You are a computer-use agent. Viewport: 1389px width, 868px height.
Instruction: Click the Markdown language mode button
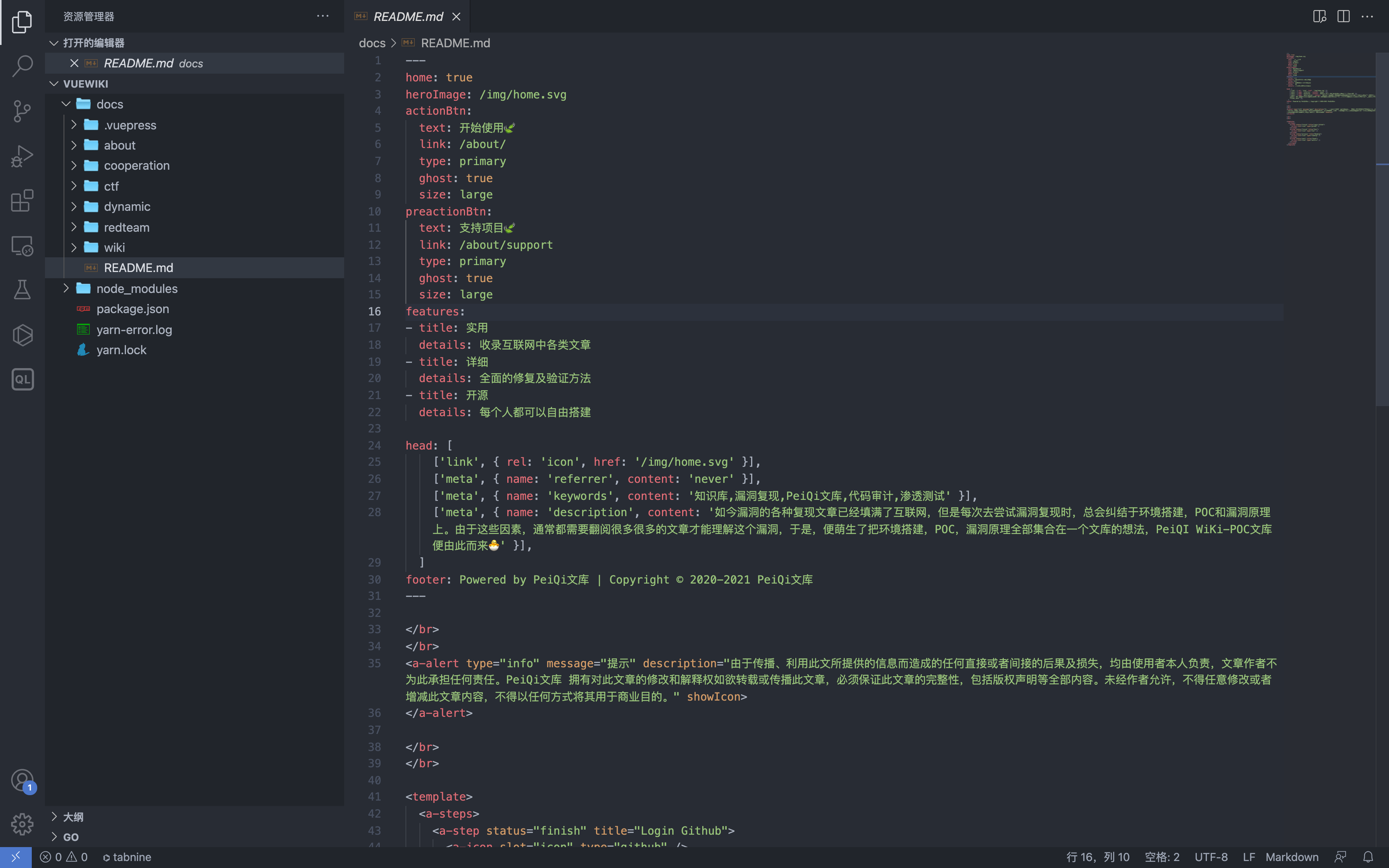[x=1291, y=857]
